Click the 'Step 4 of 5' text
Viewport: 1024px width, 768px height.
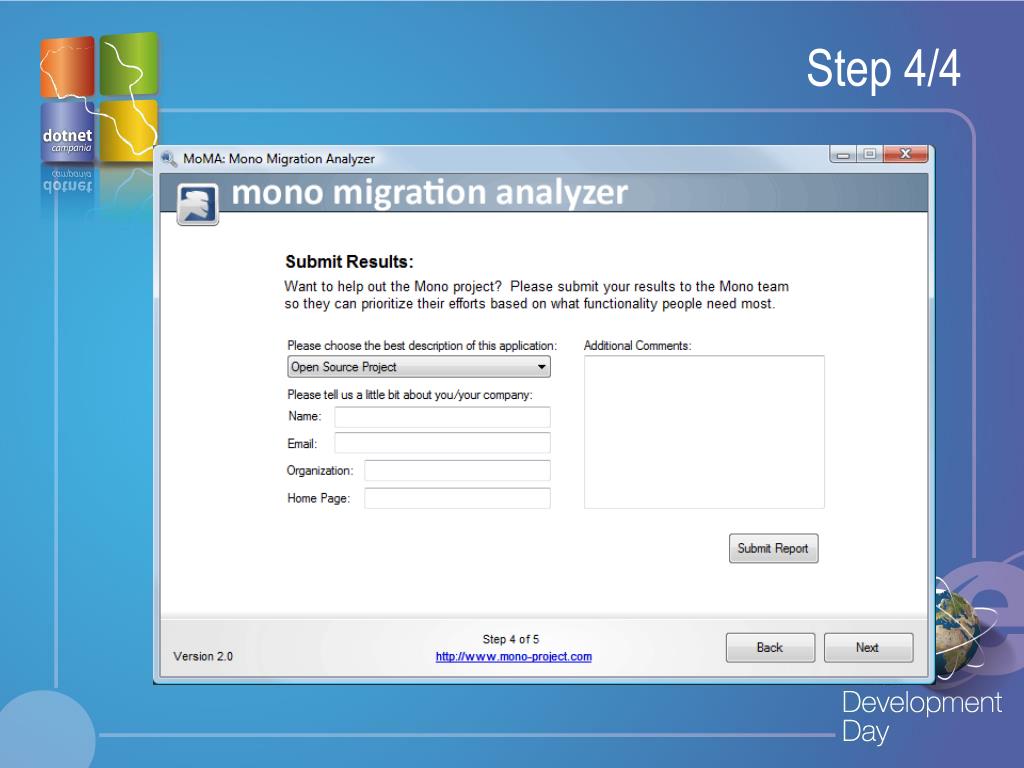pos(511,639)
